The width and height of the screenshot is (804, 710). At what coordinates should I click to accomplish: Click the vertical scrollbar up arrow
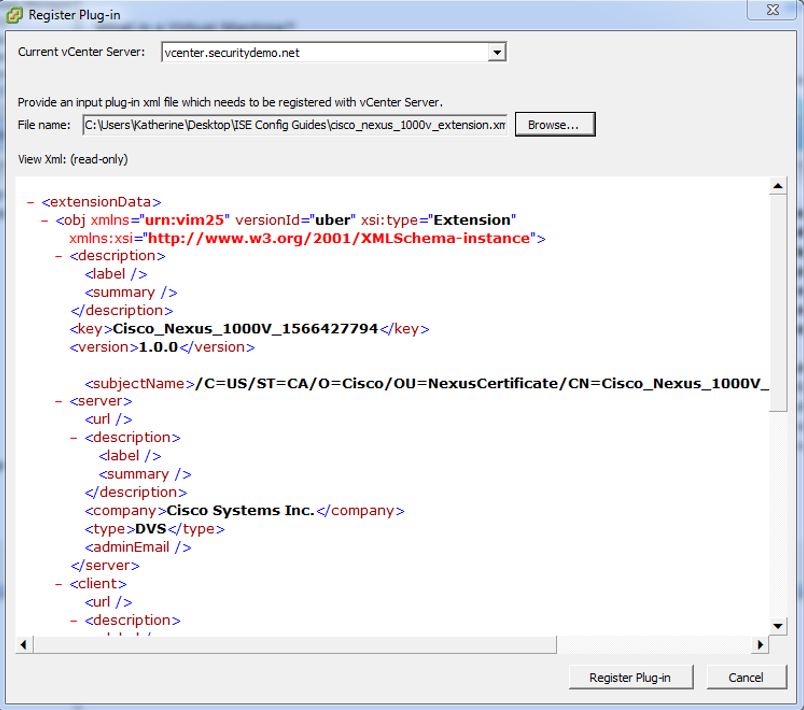(778, 186)
